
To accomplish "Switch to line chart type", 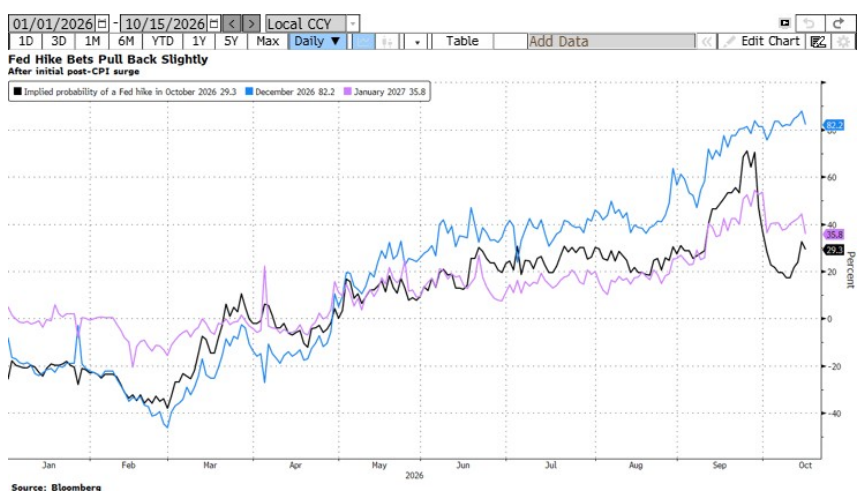I will [x=363, y=42].
